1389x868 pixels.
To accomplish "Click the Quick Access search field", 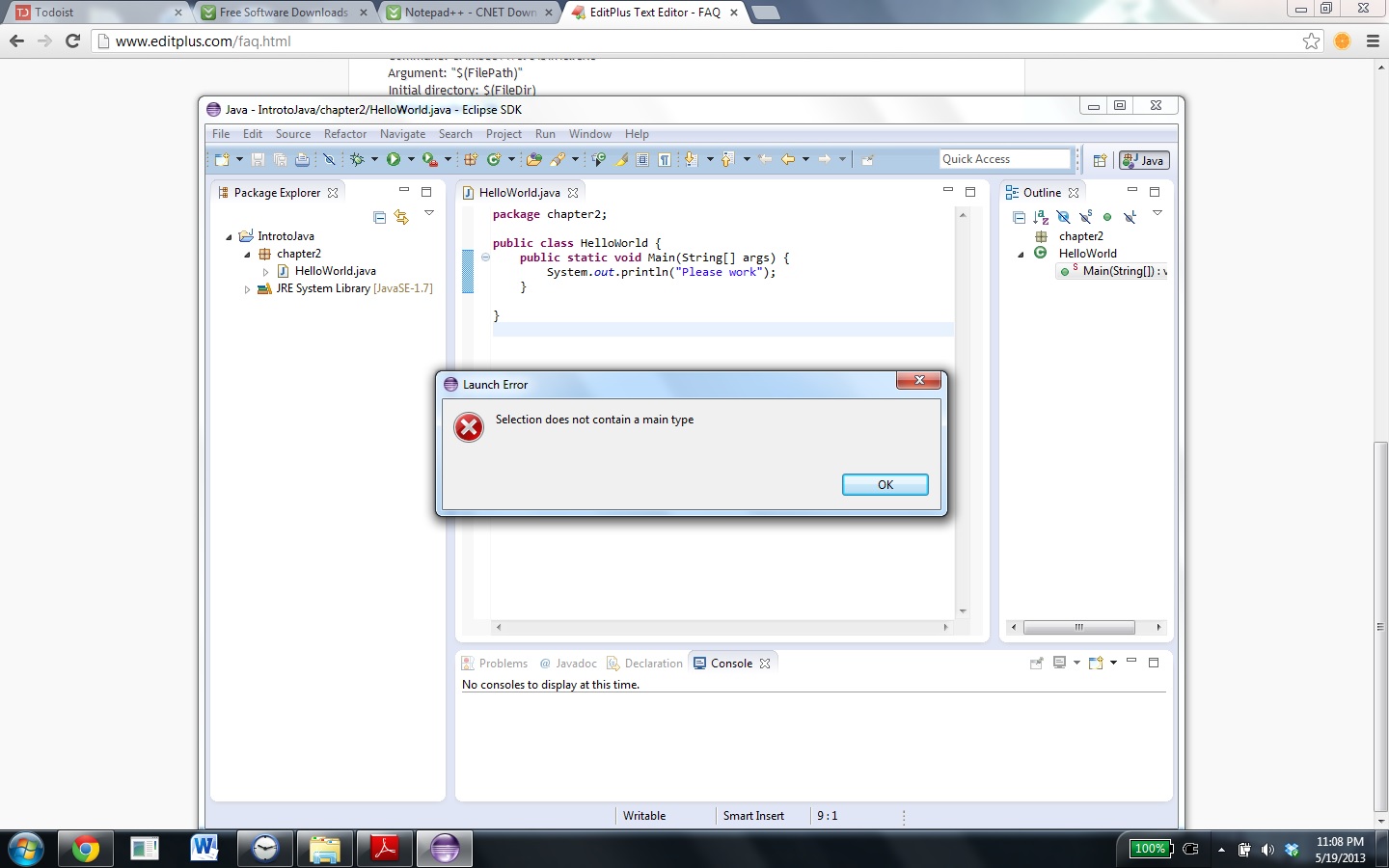I will tap(1004, 159).
